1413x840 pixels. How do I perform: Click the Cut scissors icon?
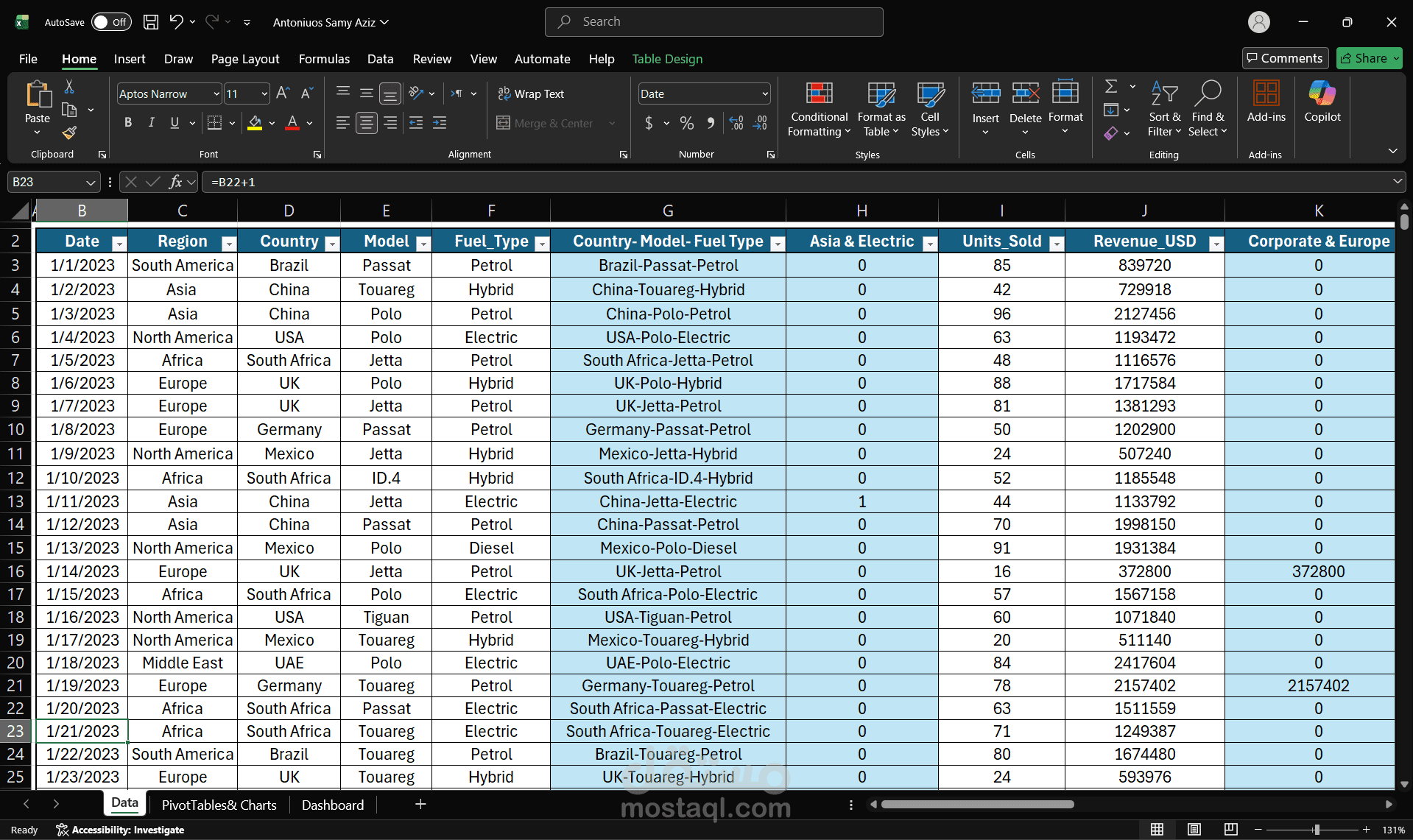[x=69, y=87]
